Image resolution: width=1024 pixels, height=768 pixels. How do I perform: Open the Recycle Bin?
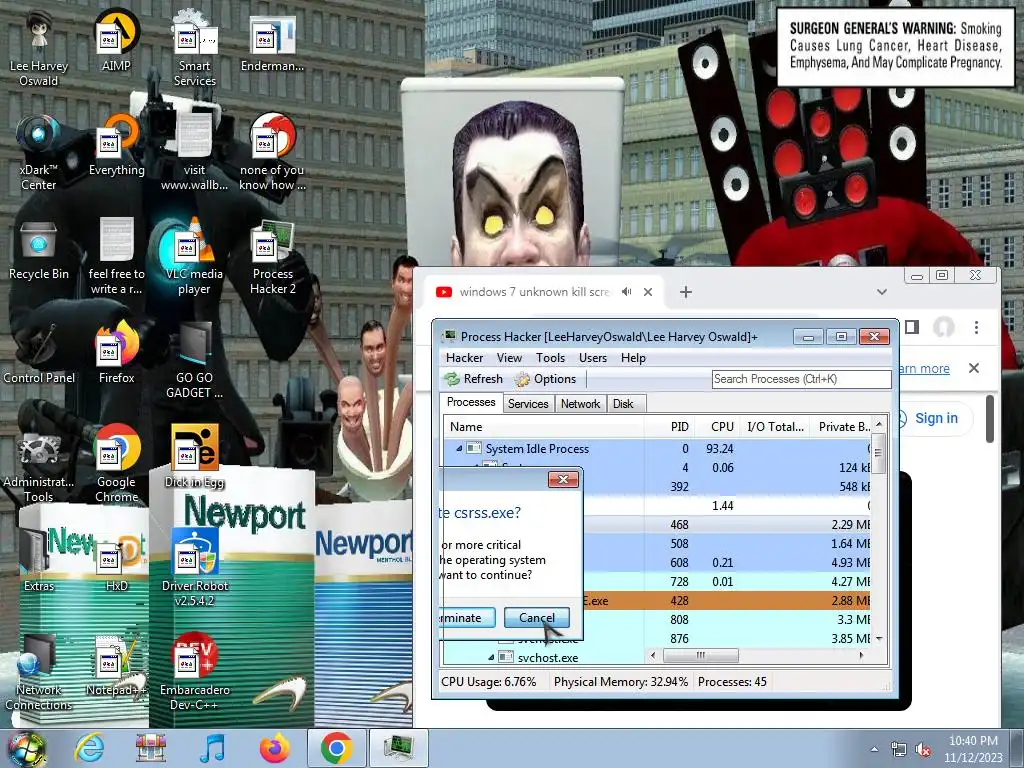tap(39, 250)
